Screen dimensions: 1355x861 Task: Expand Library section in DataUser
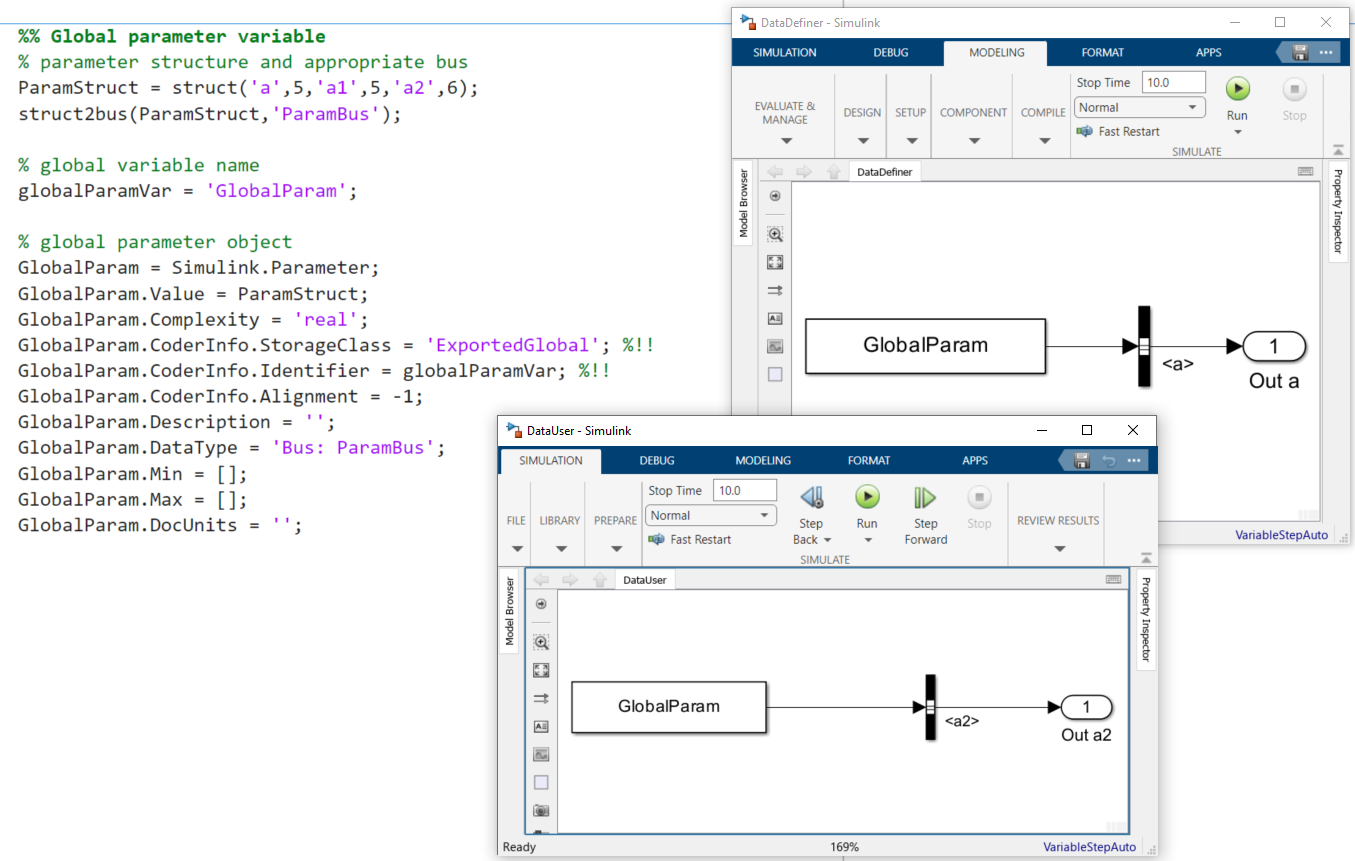point(560,549)
